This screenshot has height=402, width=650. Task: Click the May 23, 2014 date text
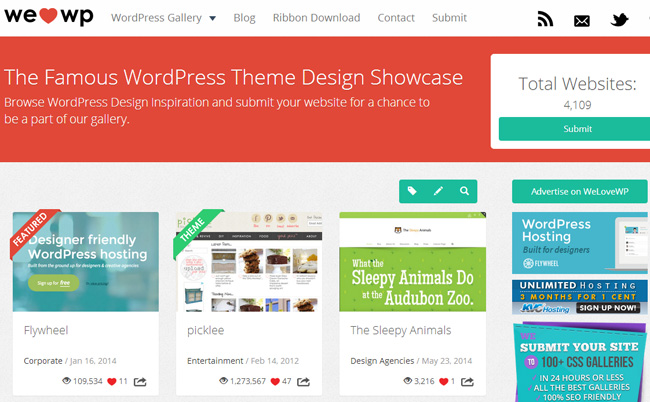(447, 361)
